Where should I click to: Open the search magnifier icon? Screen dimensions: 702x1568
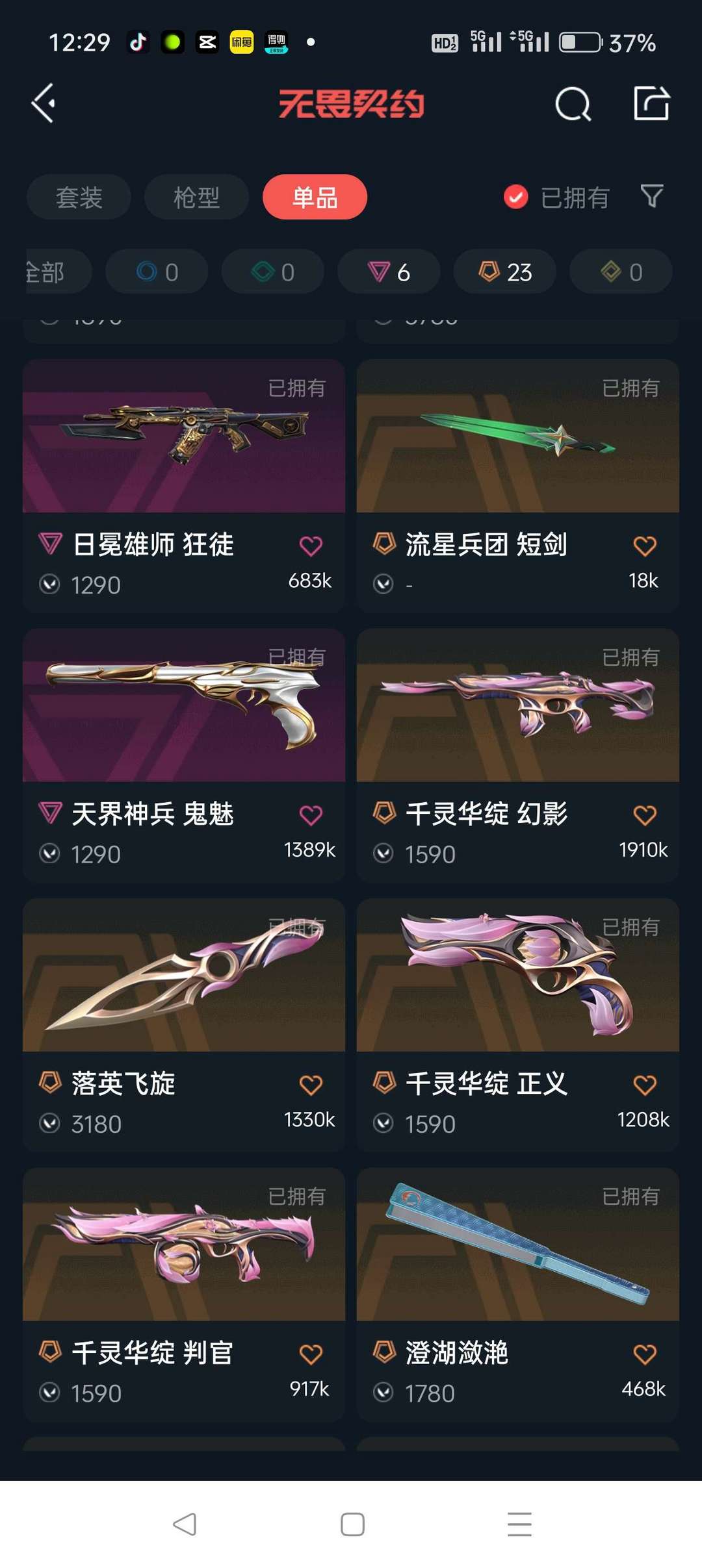(573, 104)
